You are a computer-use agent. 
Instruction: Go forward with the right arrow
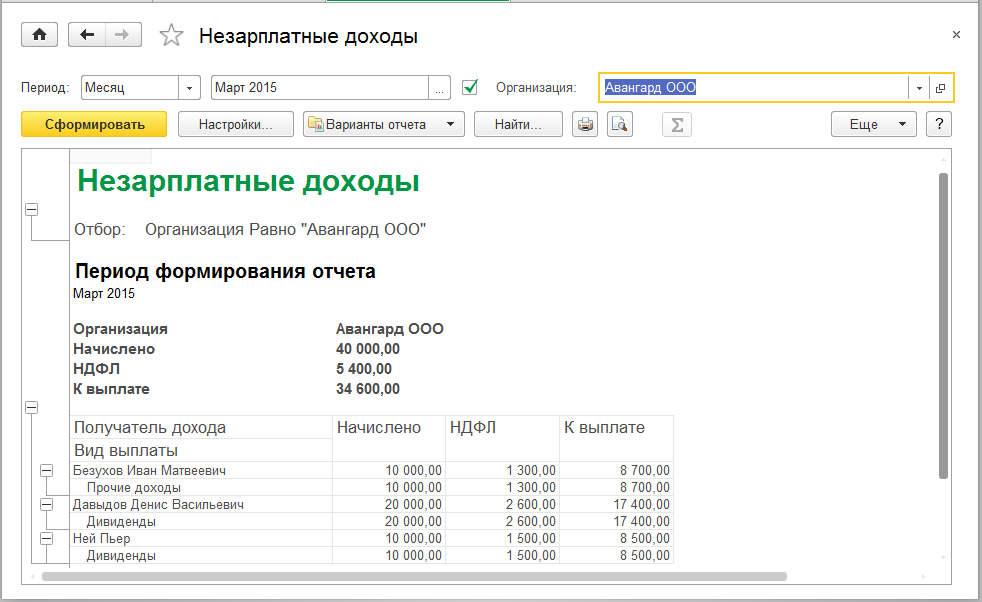pyautogui.click(x=122, y=35)
